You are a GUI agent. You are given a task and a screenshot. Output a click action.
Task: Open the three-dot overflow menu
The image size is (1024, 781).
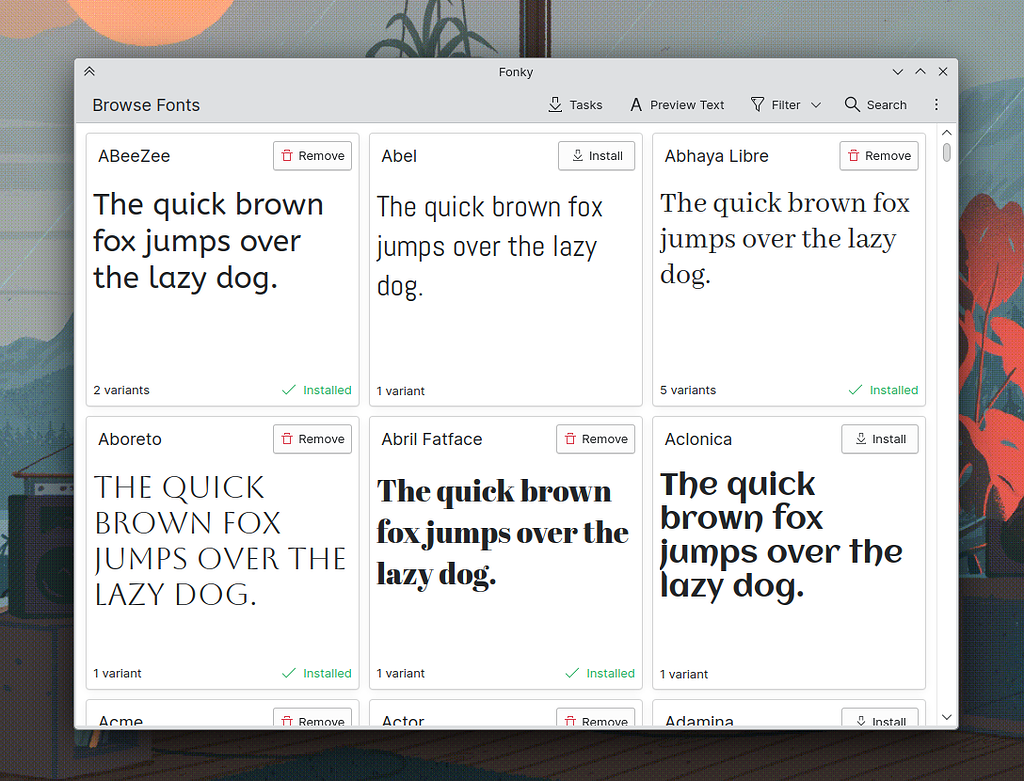[936, 105]
